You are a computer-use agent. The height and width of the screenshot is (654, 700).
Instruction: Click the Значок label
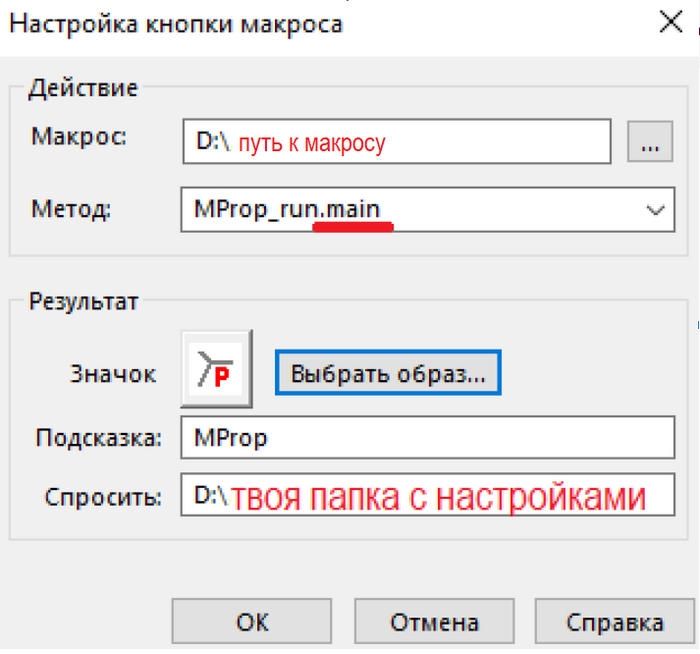pos(113,374)
